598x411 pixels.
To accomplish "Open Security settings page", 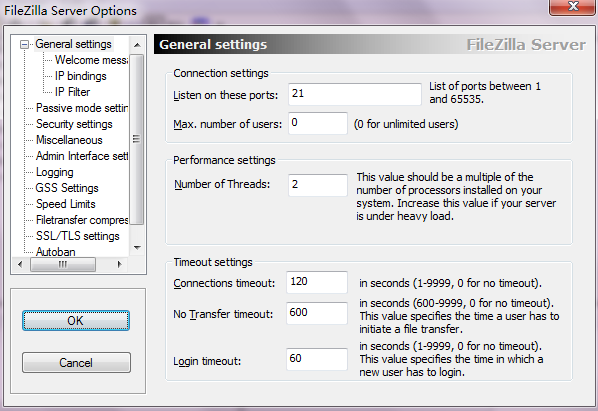I will tap(74, 124).
